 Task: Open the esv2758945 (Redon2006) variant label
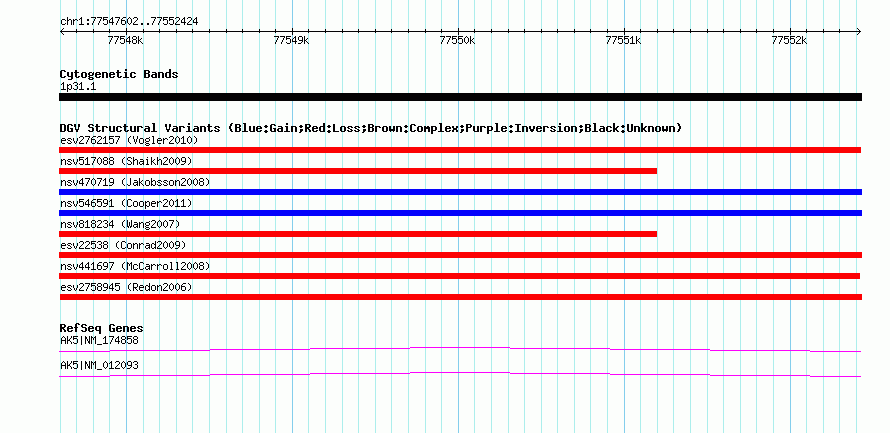pos(126,287)
